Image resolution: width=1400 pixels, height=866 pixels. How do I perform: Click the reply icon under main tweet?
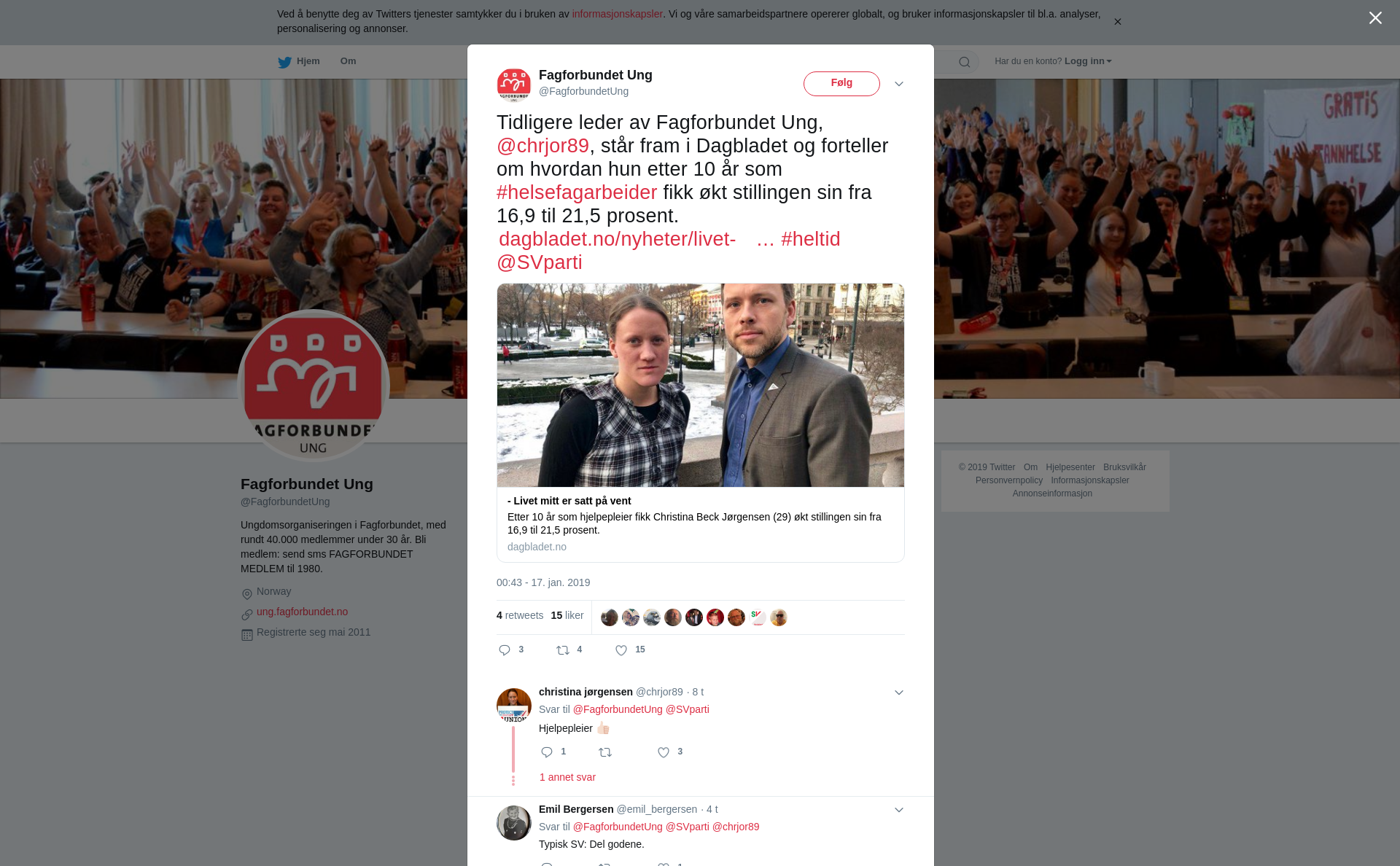505,650
